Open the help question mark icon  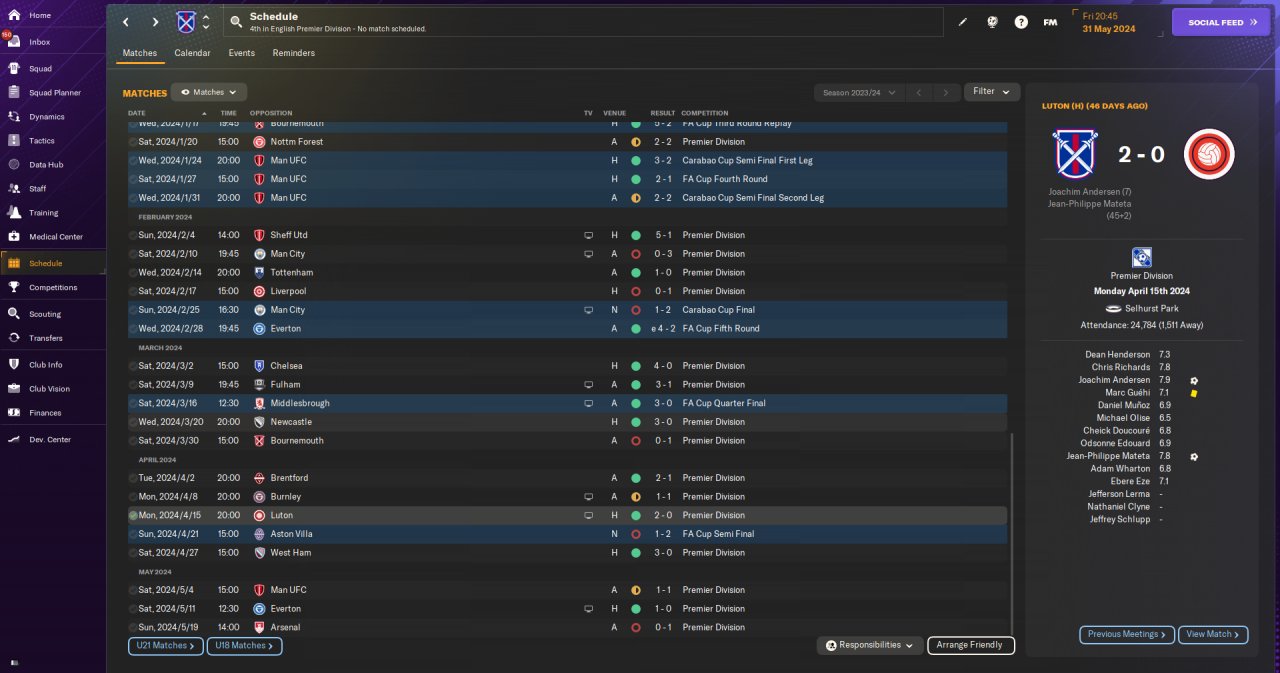coord(1021,22)
